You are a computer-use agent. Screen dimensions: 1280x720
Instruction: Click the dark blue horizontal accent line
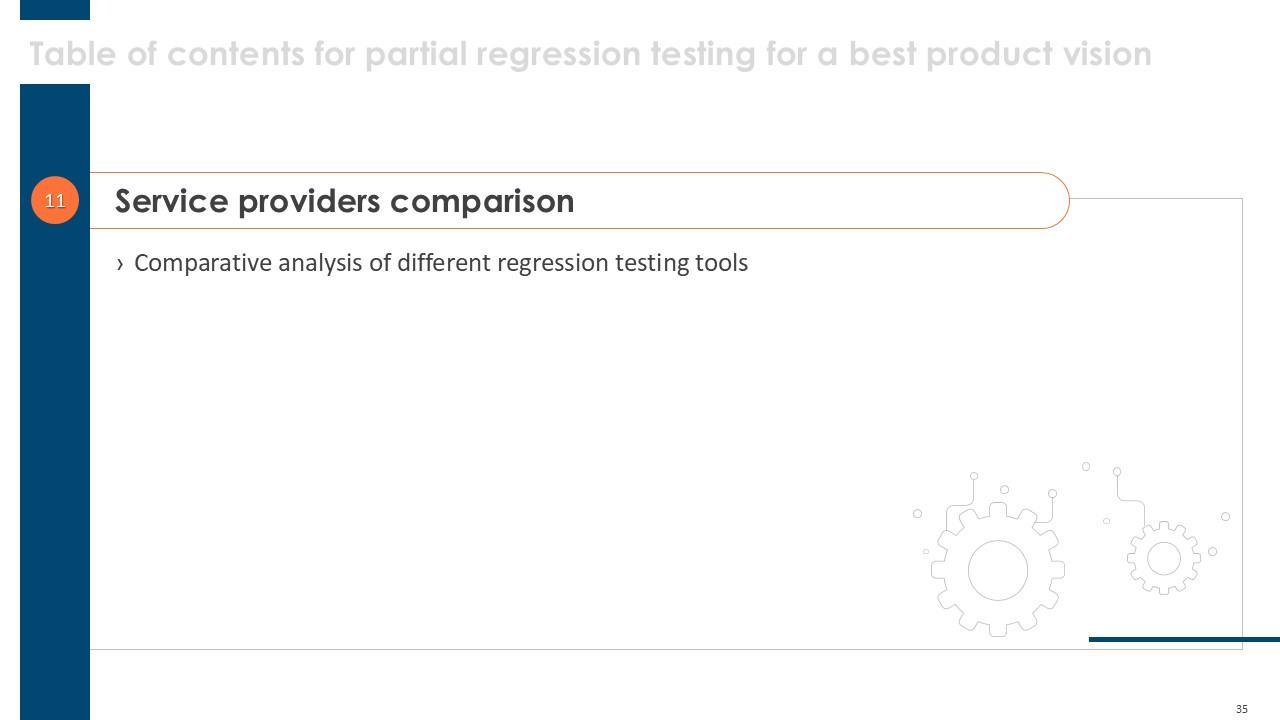pos(1184,639)
